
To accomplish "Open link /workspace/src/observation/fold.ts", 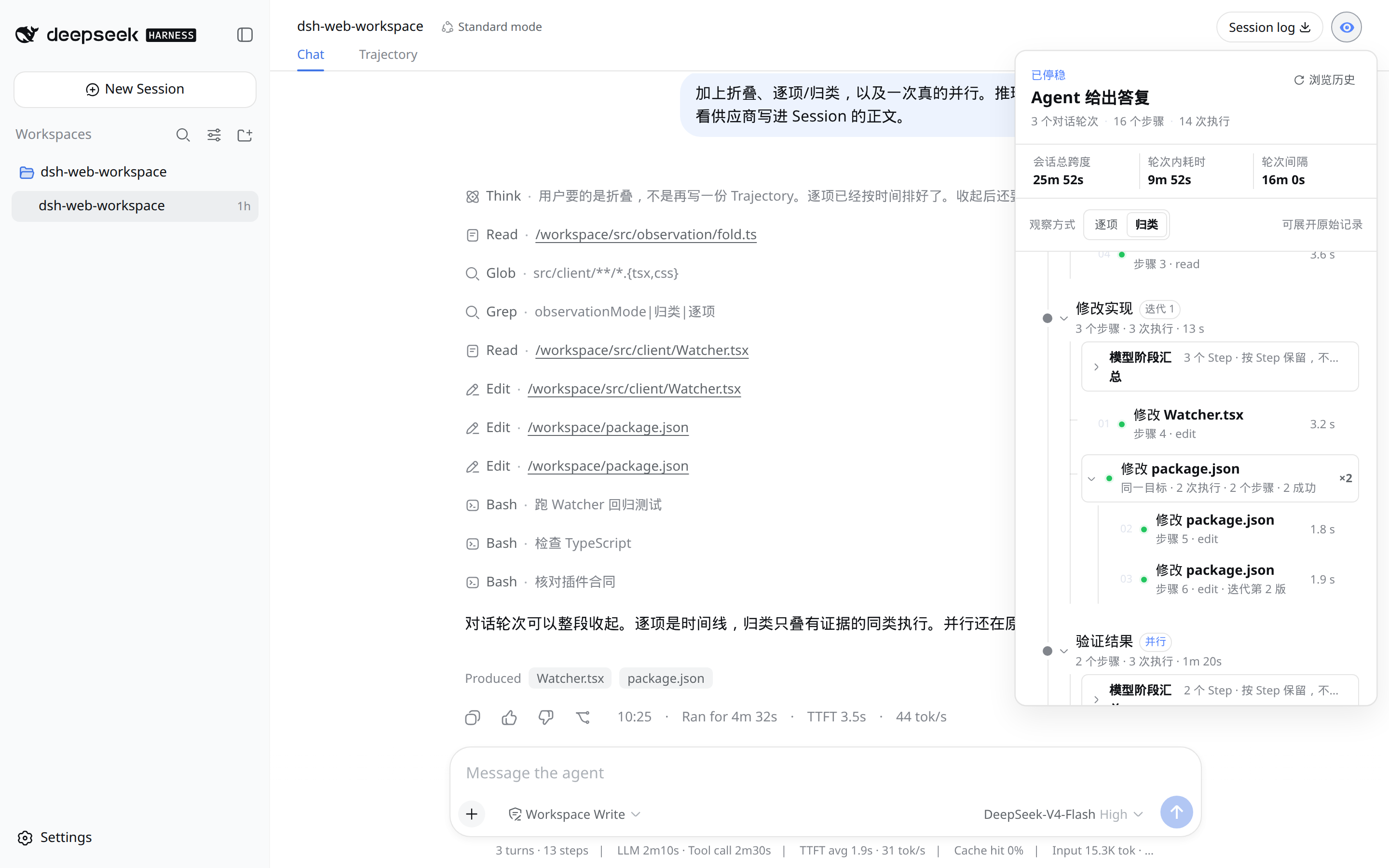I will [646, 235].
